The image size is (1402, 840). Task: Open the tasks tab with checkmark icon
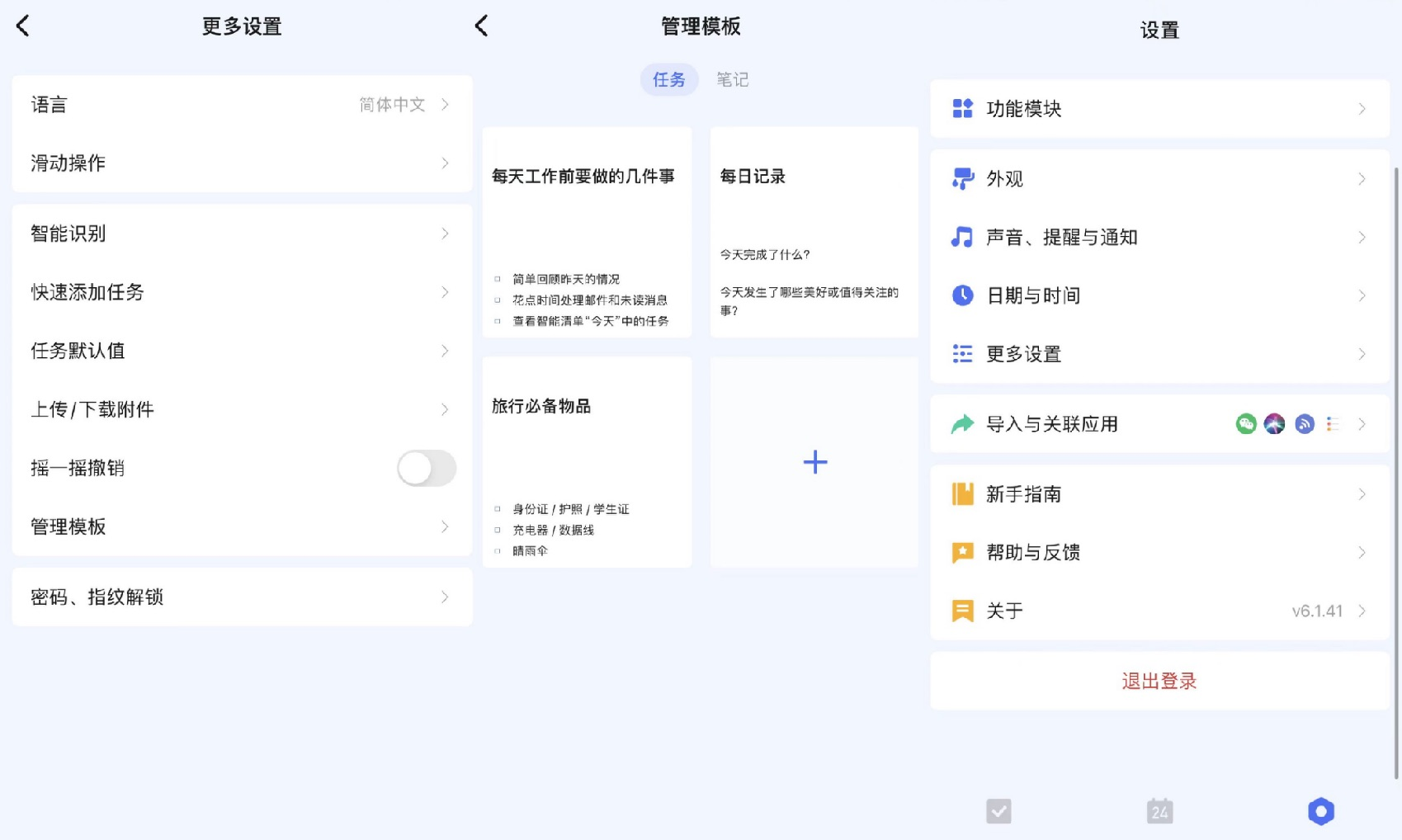(x=998, y=811)
